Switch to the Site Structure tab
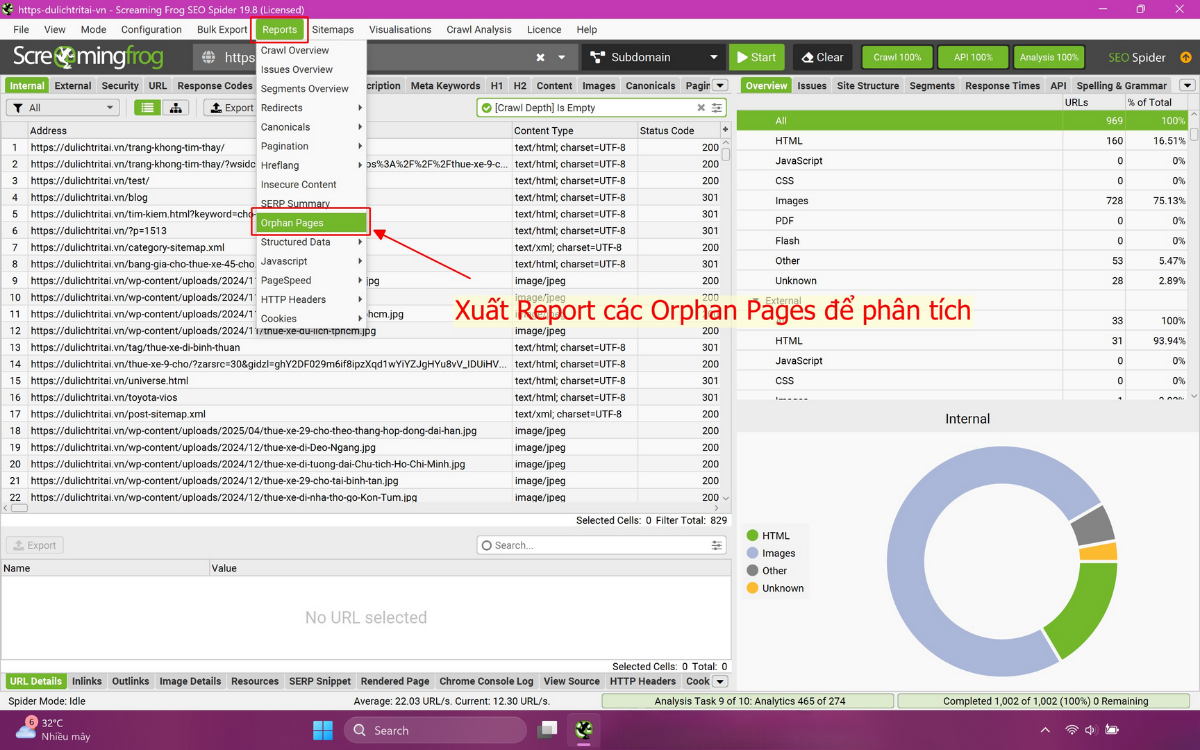Viewport: 1200px width, 750px height. 867,85
